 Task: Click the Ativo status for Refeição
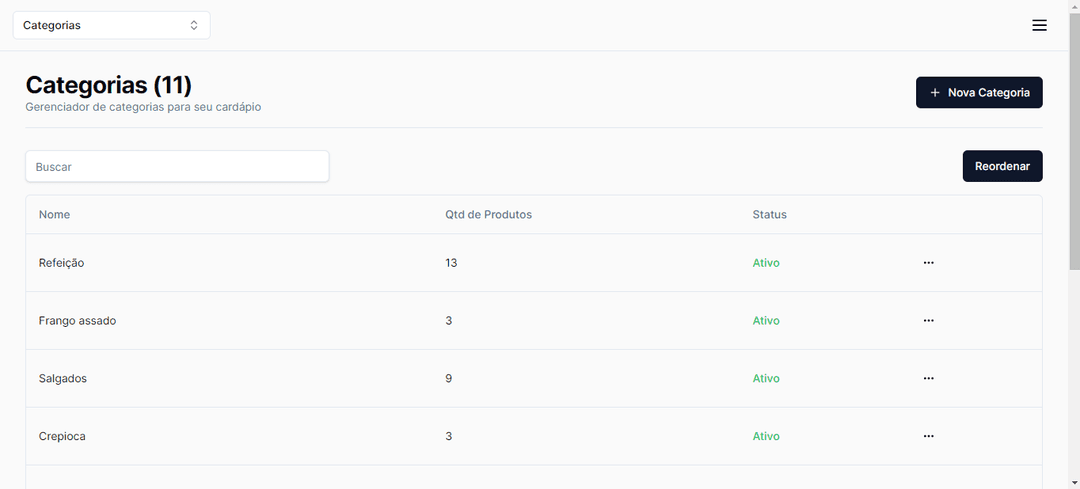click(x=766, y=263)
